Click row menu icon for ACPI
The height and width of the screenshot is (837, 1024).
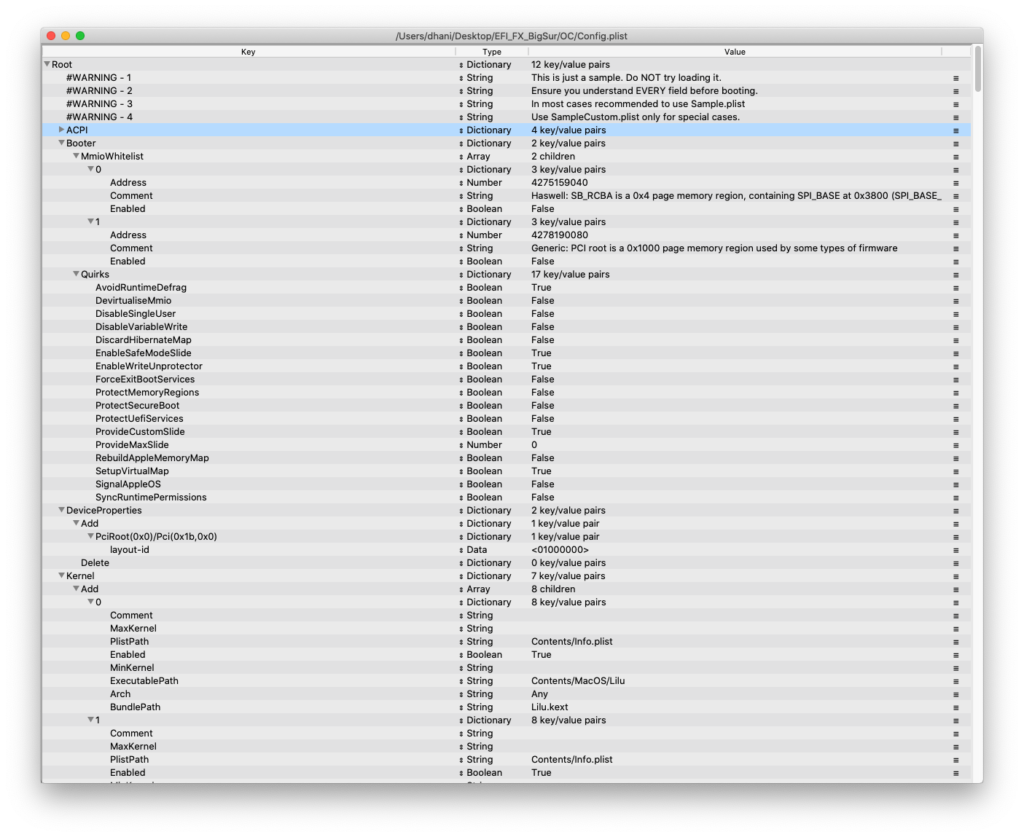click(x=955, y=131)
